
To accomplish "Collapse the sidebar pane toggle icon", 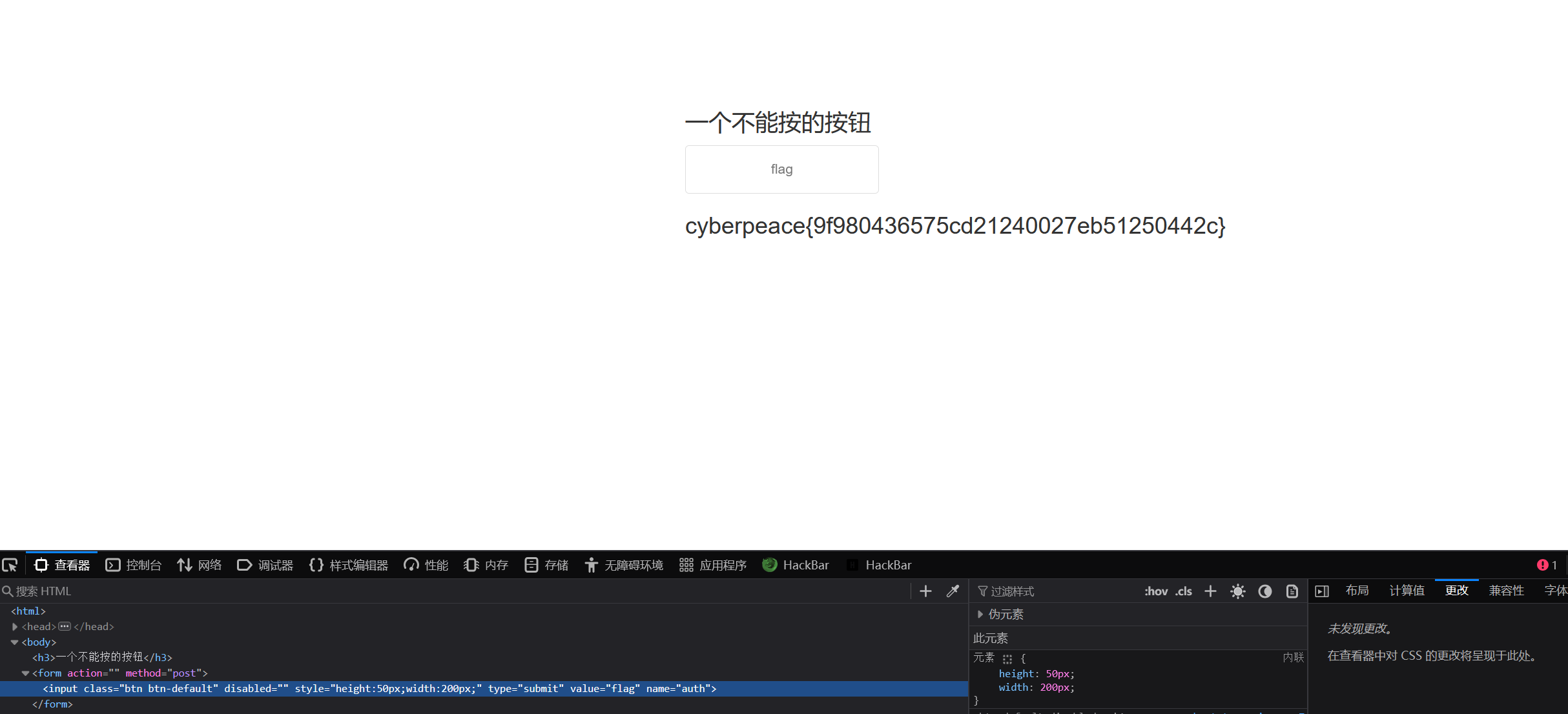I will (1322, 591).
